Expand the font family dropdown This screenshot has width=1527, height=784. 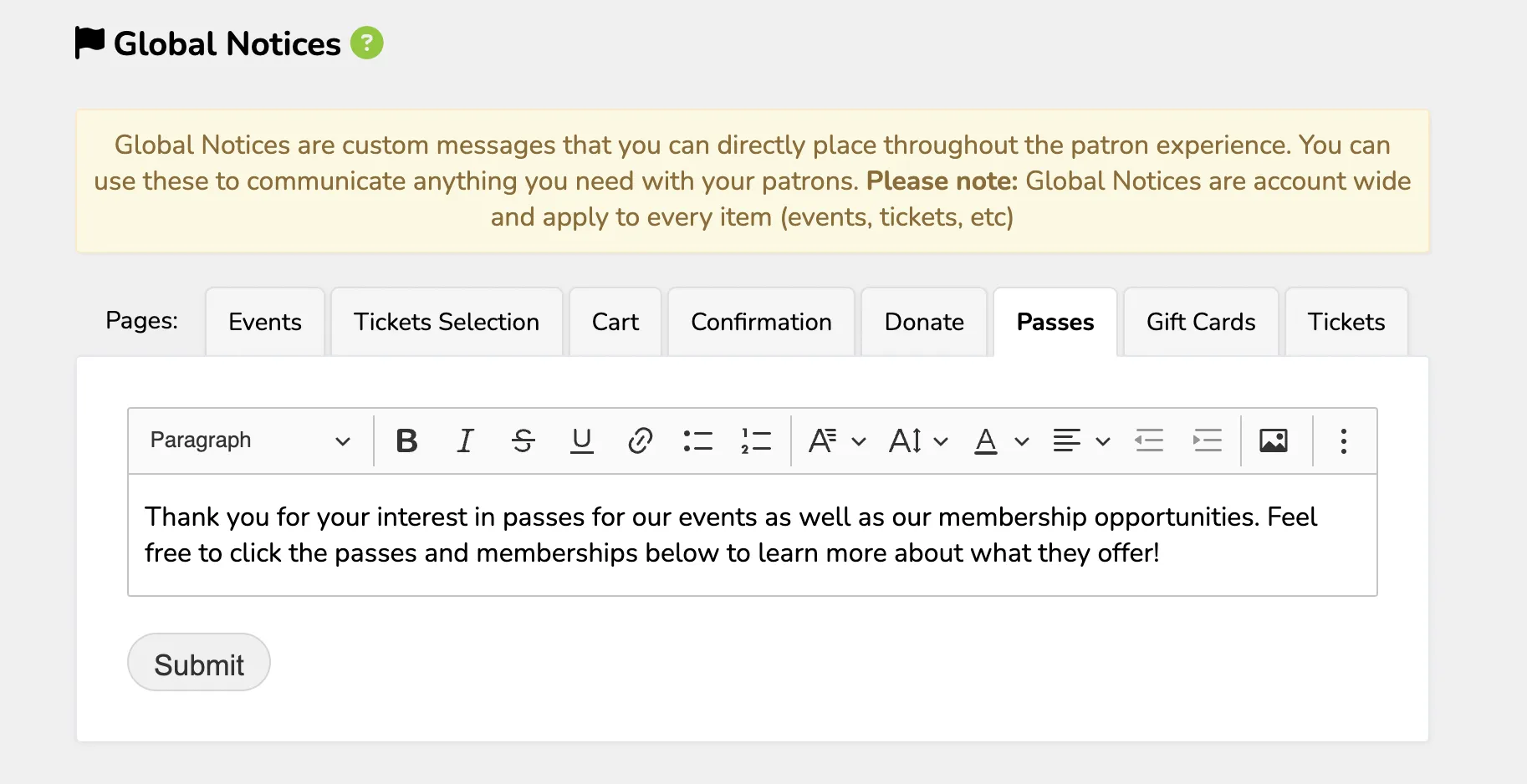pos(837,440)
